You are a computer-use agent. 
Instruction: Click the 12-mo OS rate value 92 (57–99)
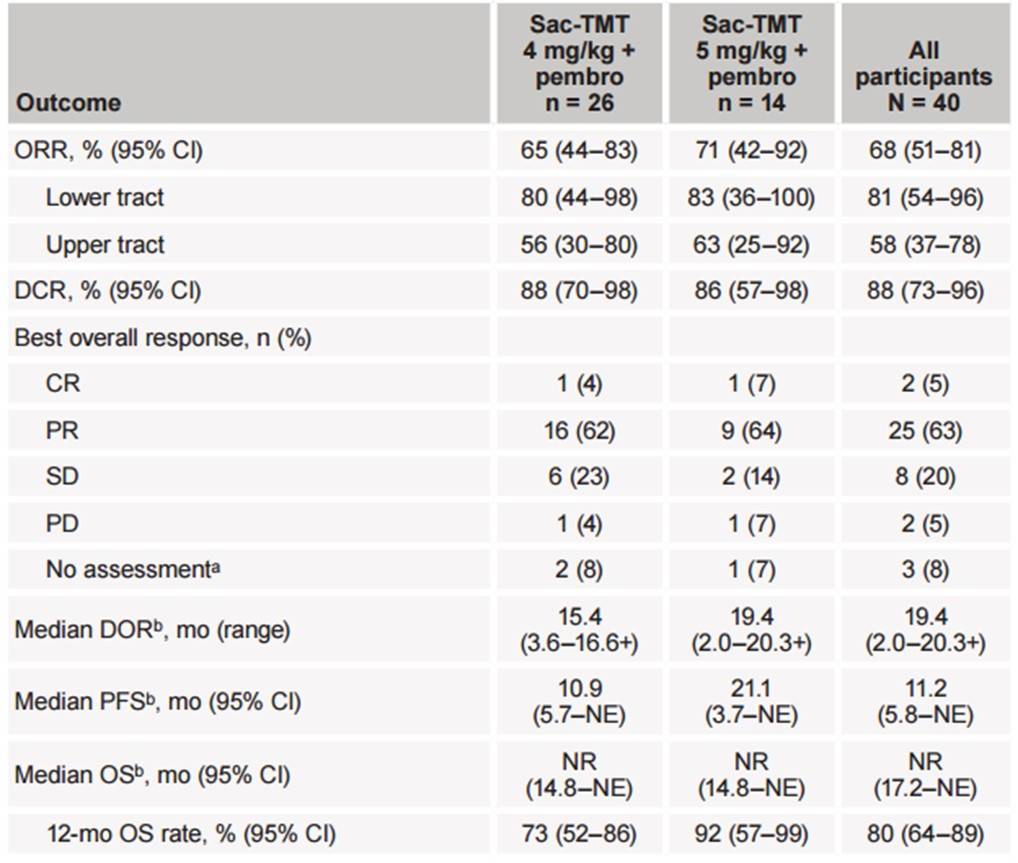(x=751, y=833)
